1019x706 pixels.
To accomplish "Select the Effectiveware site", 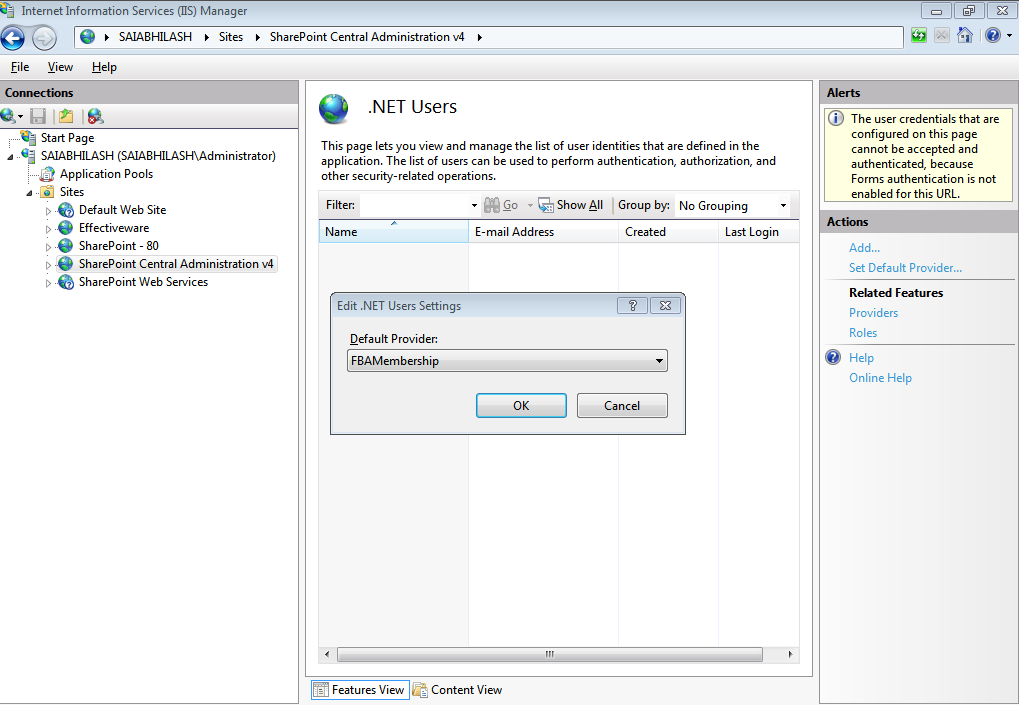I will [114, 228].
